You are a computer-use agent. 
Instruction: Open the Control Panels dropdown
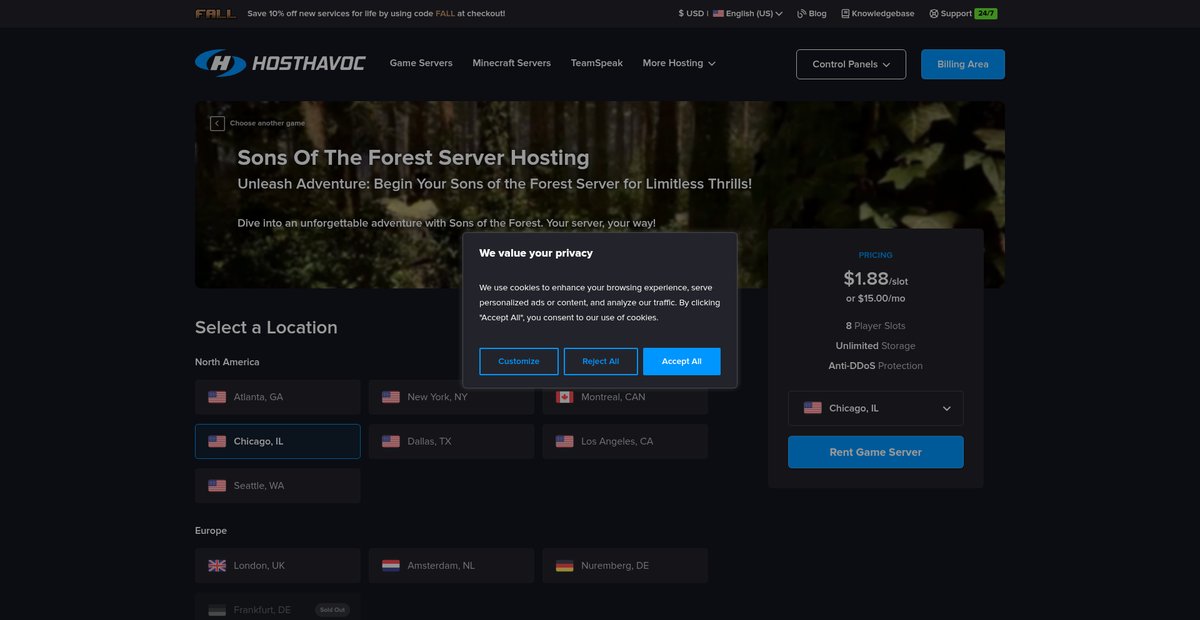[851, 64]
